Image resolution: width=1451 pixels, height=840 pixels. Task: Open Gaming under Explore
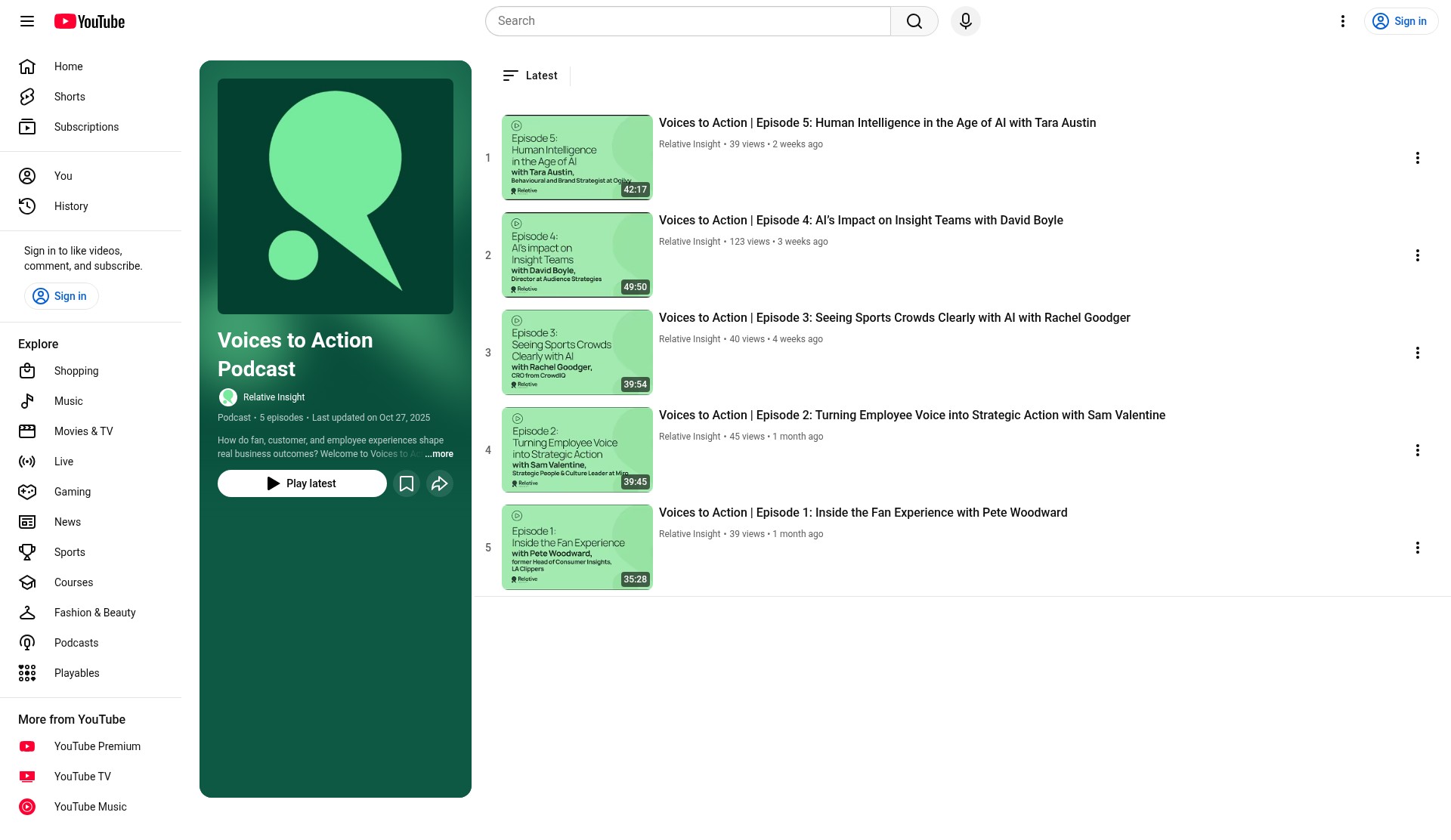[91, 492]
